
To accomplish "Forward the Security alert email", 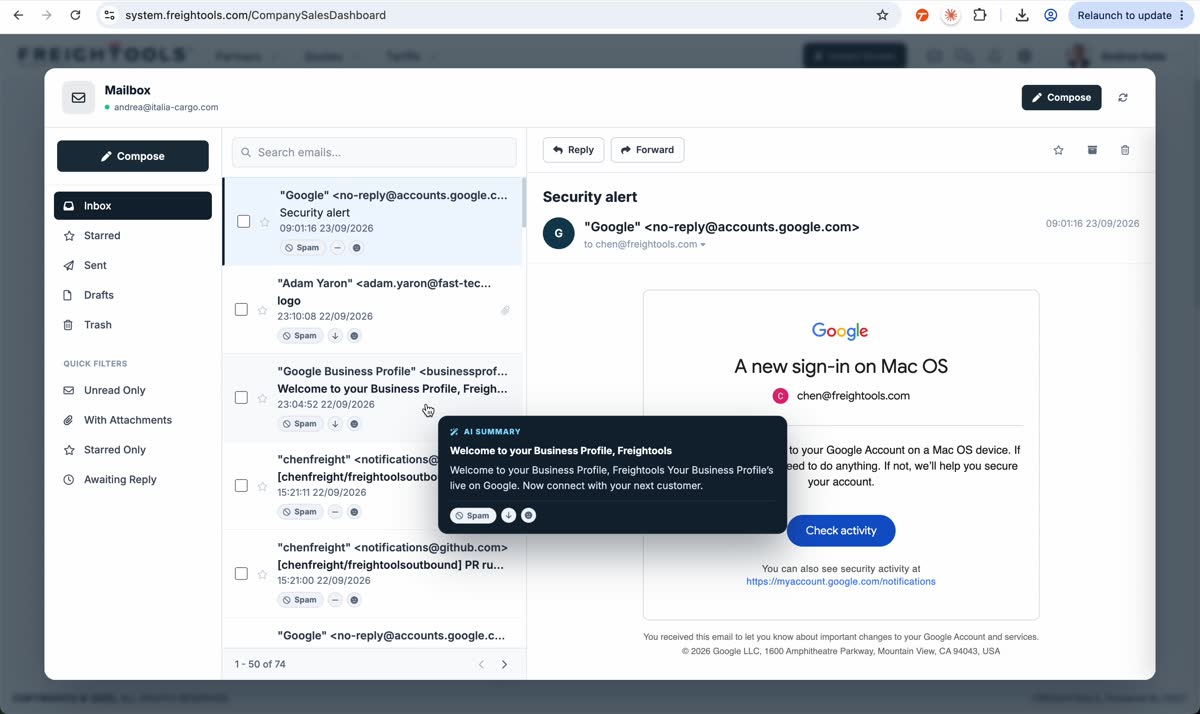I will (648, 150).
